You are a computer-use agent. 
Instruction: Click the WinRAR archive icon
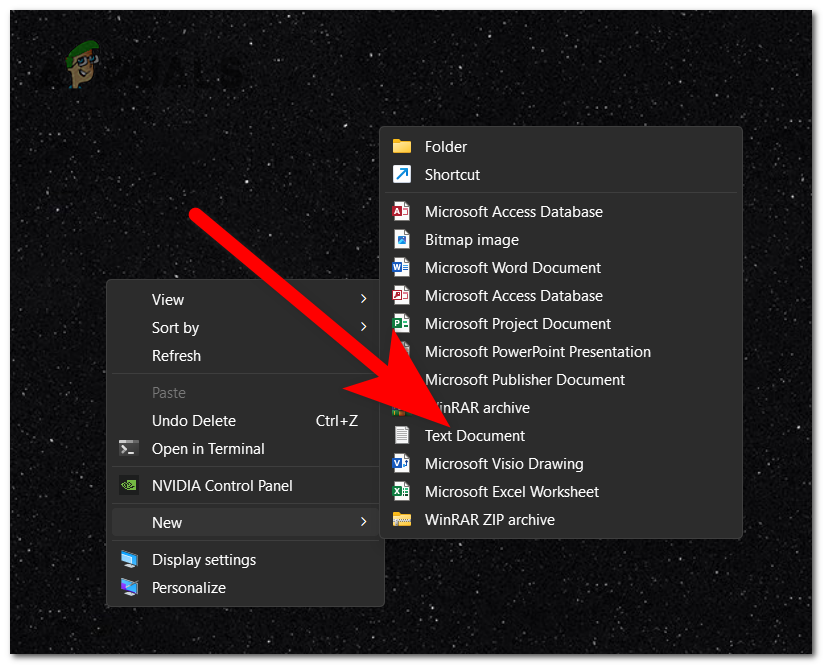point(403,407)
